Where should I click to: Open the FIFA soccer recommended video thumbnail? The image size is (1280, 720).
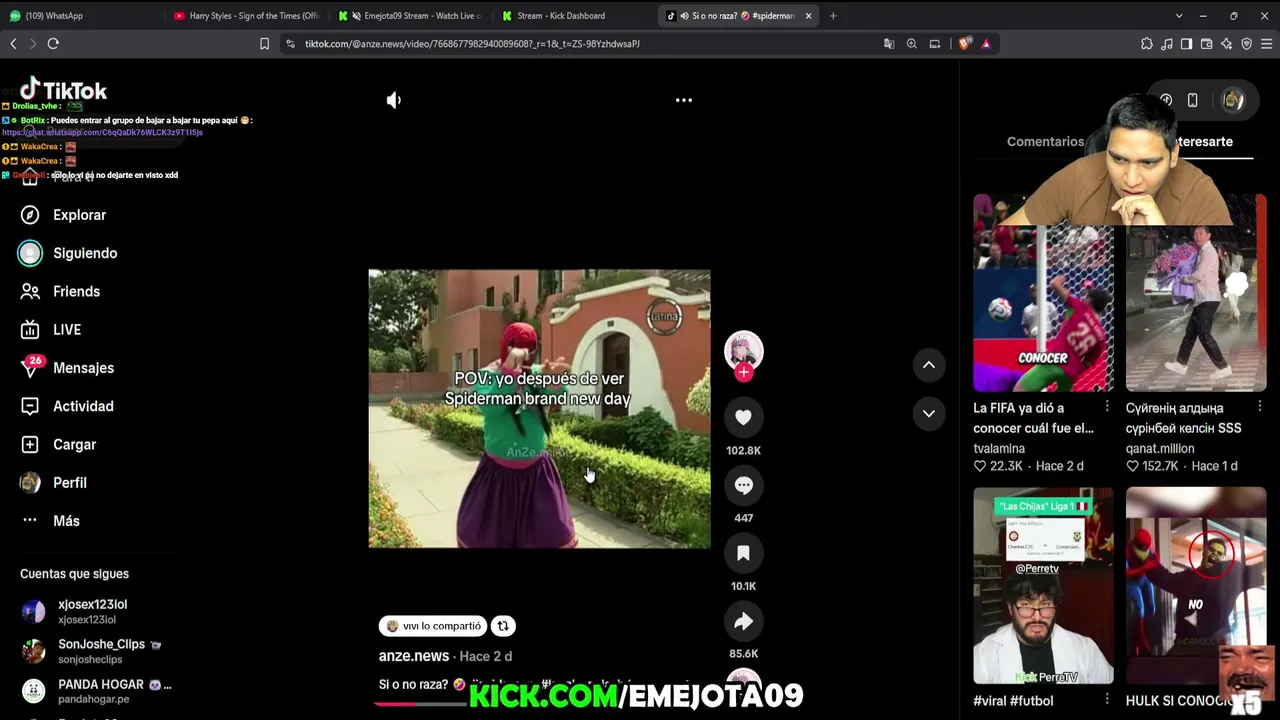click(1043, 293)
